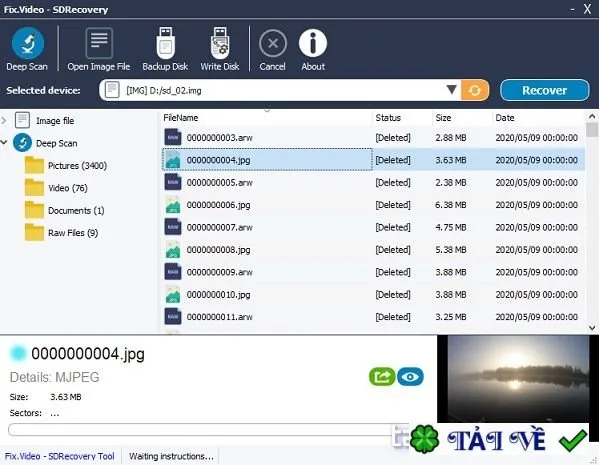This screenshot has height=465, width=599.
Task: Click the Recover button
Action: point(544,91)
